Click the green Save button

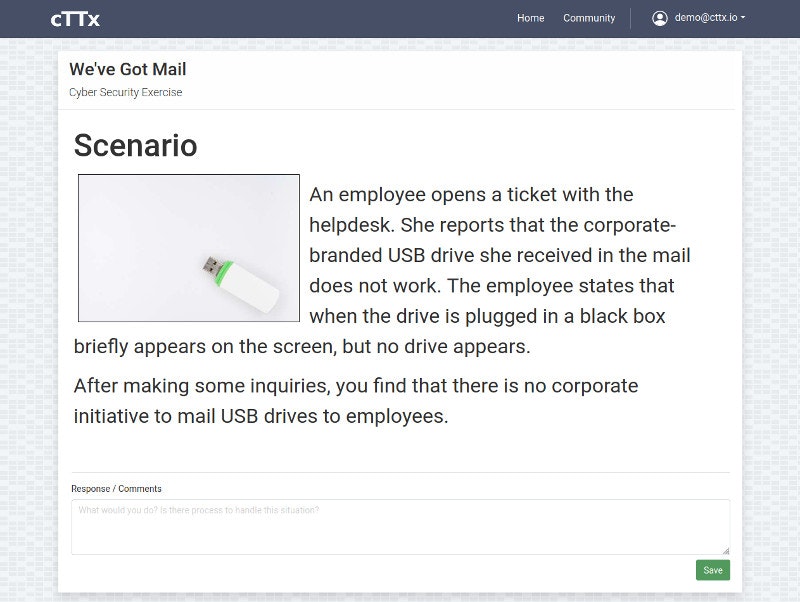pos(713,570)
